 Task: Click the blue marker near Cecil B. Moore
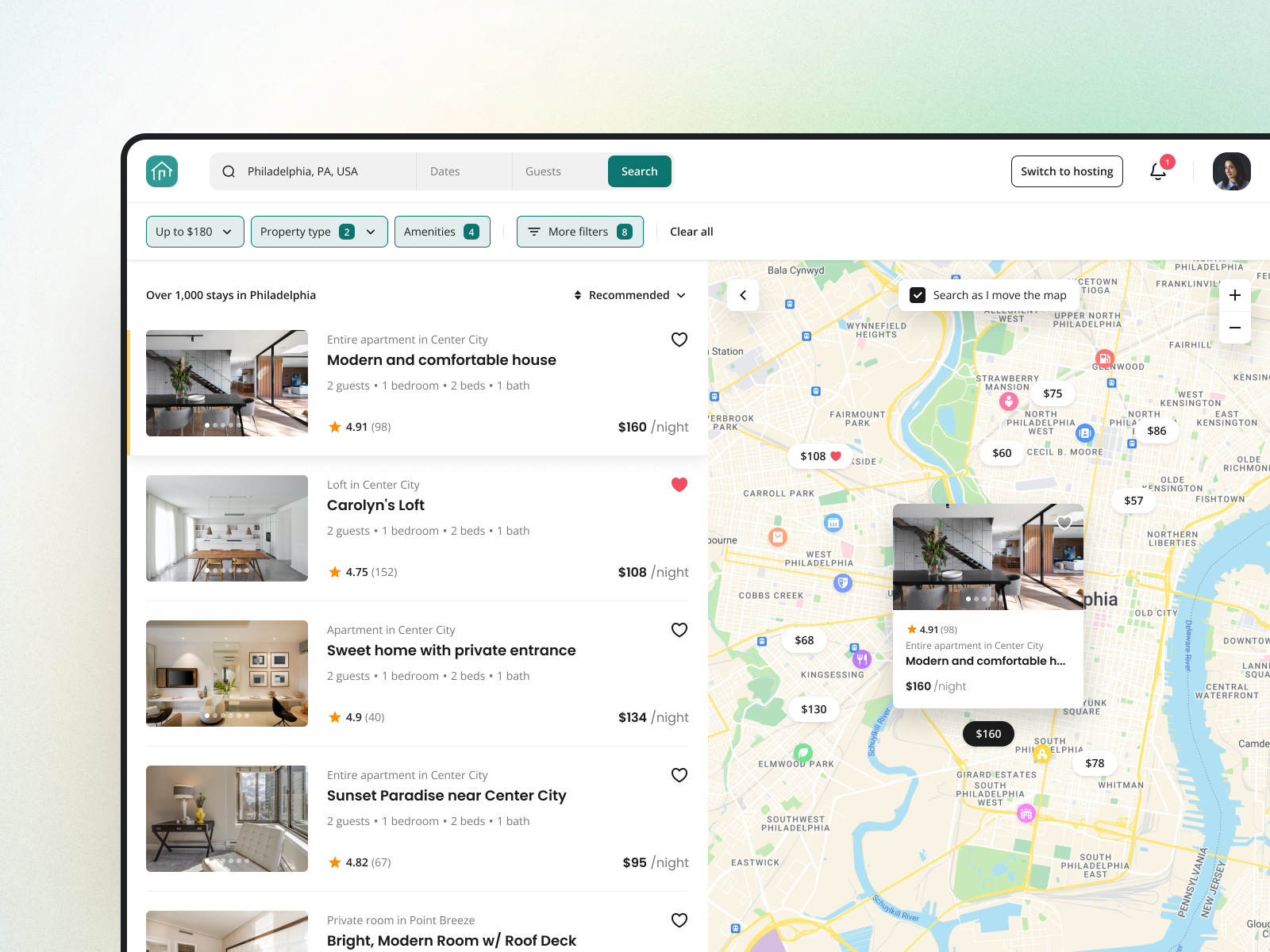[x=1085, y=433]
